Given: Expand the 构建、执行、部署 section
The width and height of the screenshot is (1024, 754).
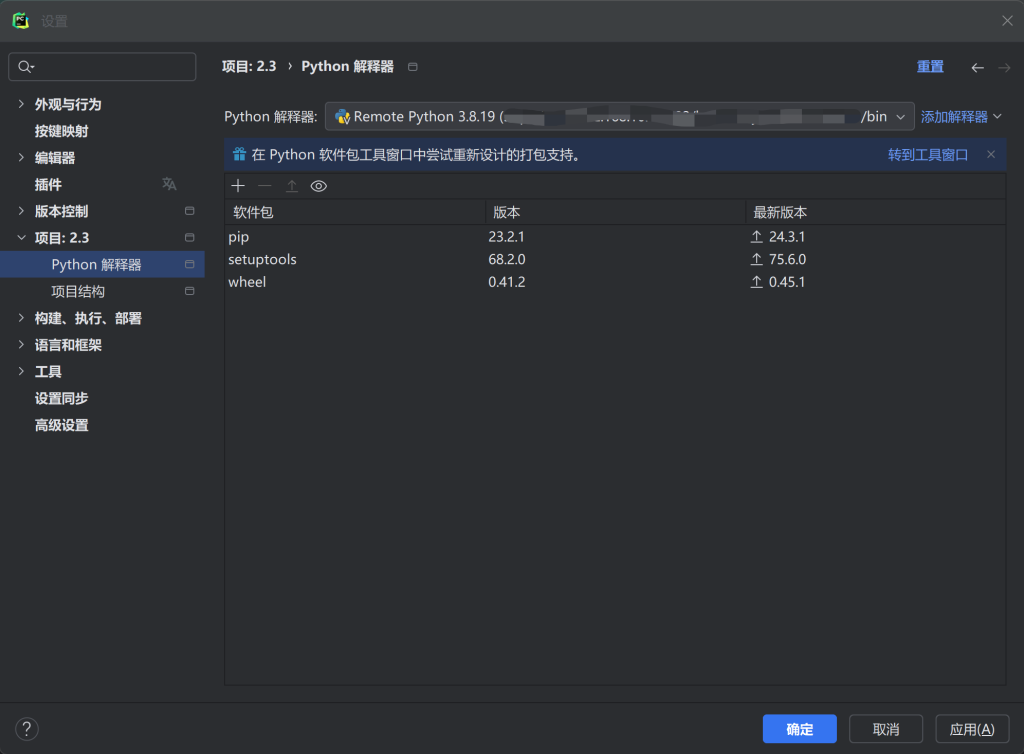Looking at the screenshot, I should pos(22,318).
